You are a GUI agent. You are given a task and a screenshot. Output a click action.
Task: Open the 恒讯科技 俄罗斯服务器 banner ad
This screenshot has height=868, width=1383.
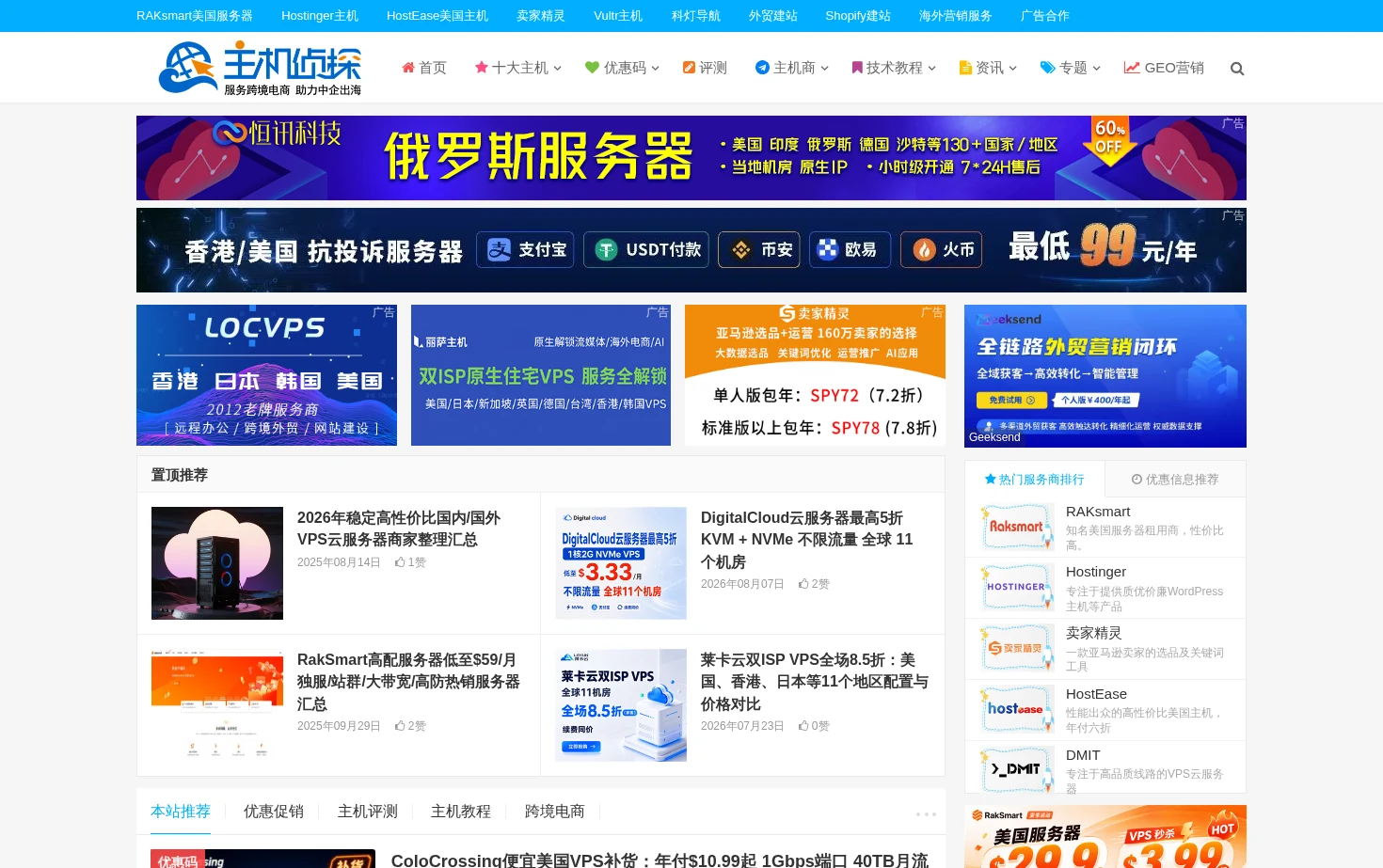691,158
